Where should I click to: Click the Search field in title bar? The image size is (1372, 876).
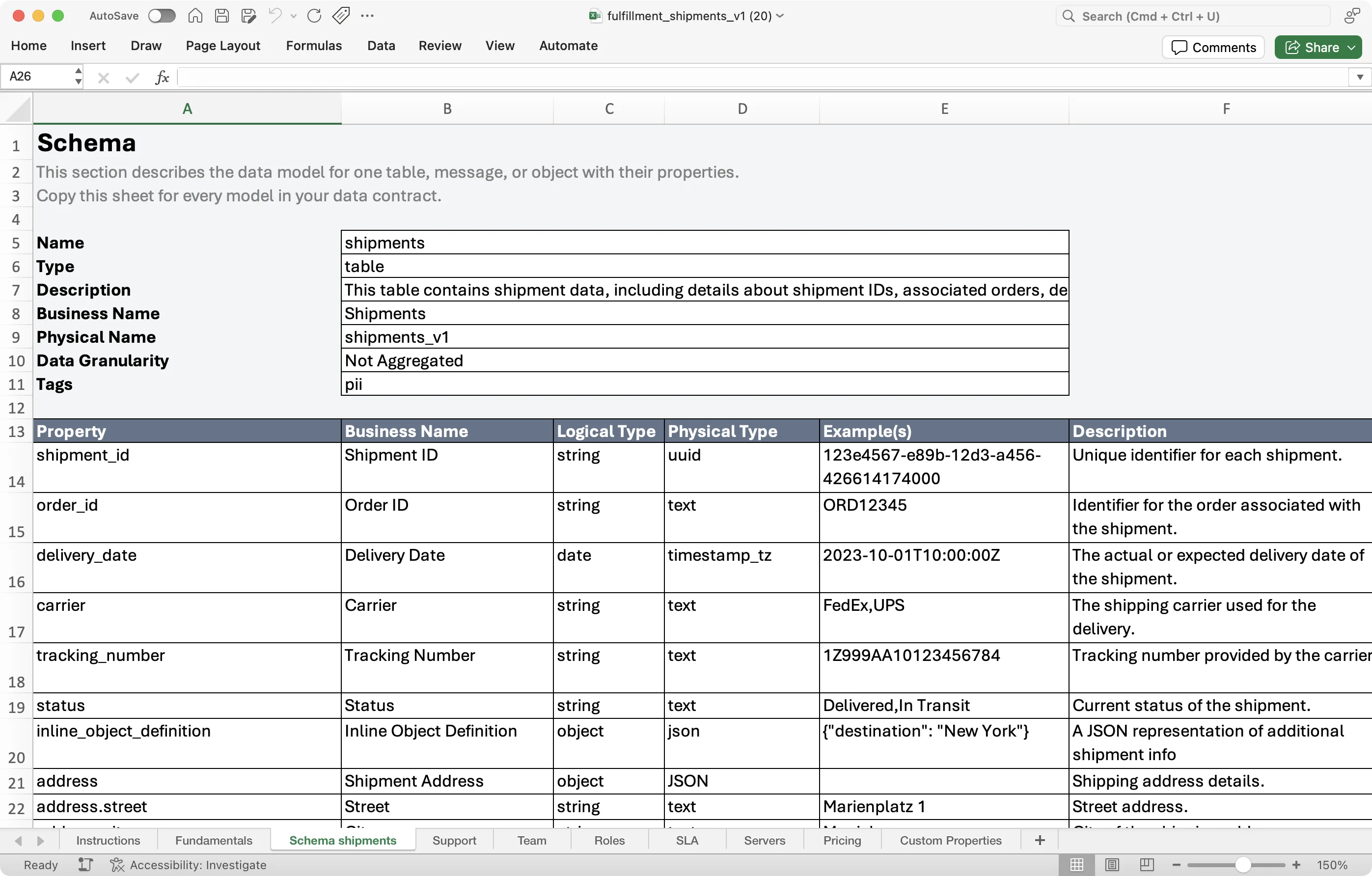(1193, 16)
